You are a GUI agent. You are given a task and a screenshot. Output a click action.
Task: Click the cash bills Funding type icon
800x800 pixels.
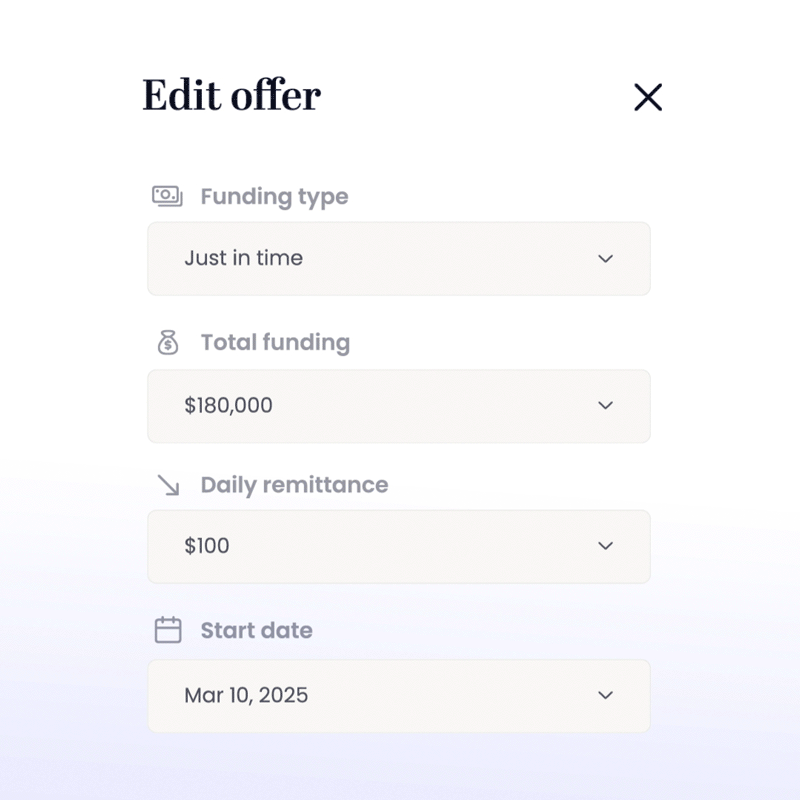(167, 196)
